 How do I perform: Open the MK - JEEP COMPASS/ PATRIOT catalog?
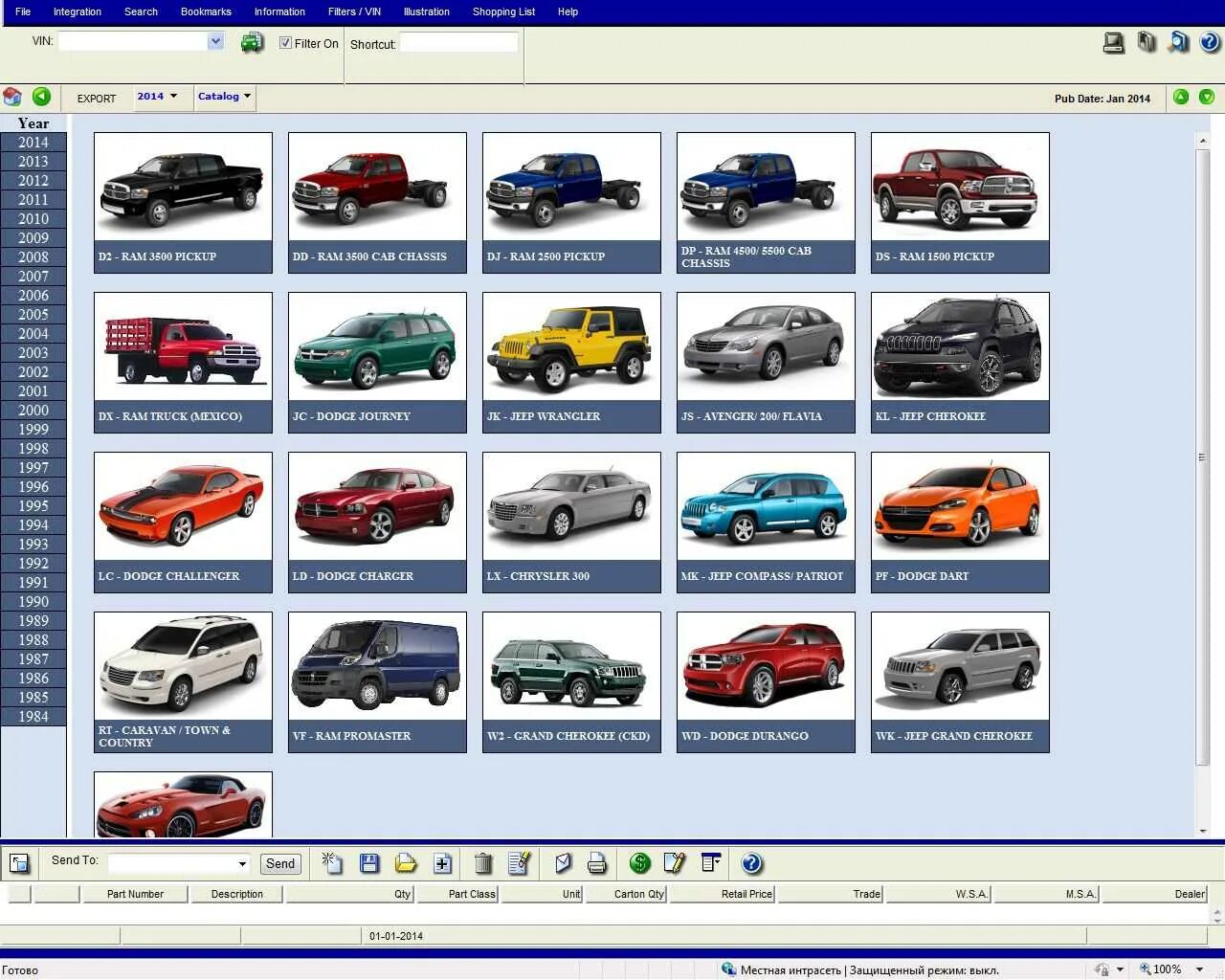766,523
